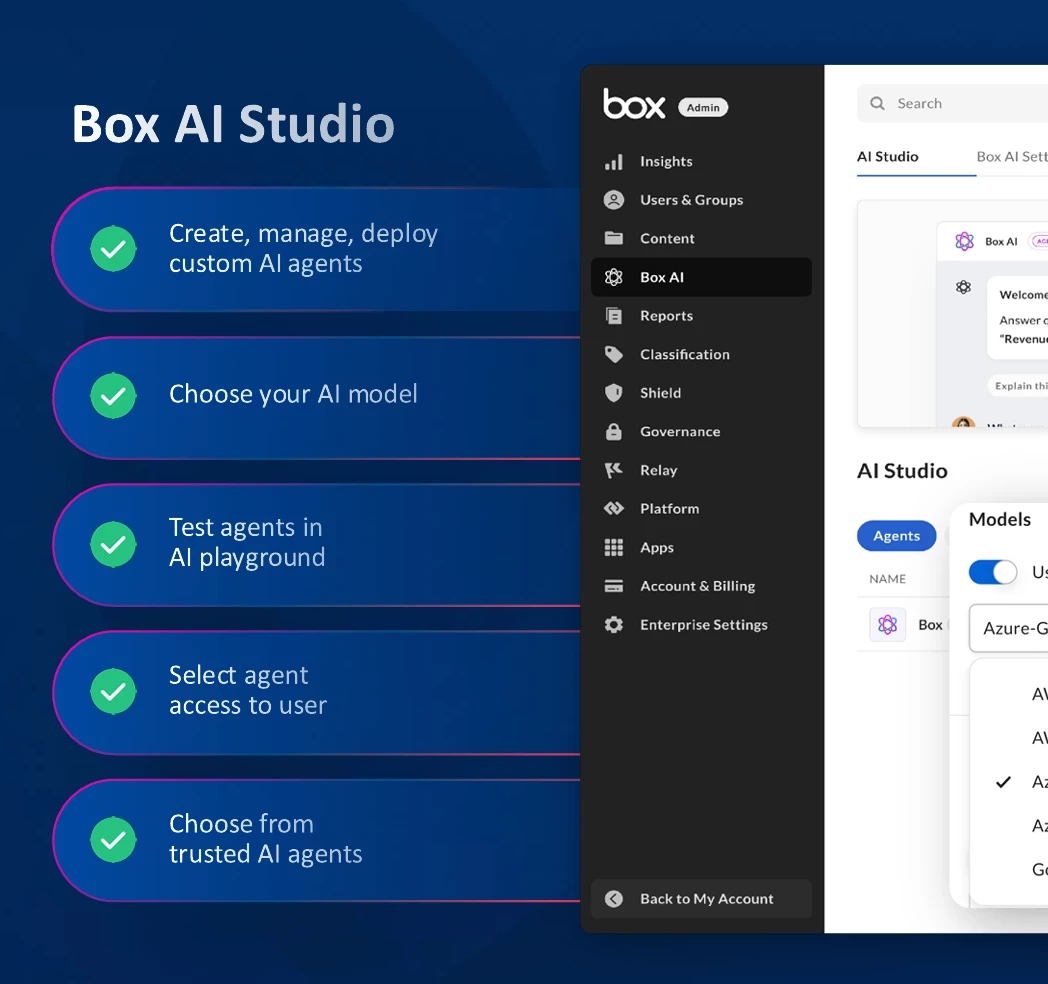Click the user avatar in chat preview
The height and width of the screenshot is (984, 1048).
click(x=963, y=422)
